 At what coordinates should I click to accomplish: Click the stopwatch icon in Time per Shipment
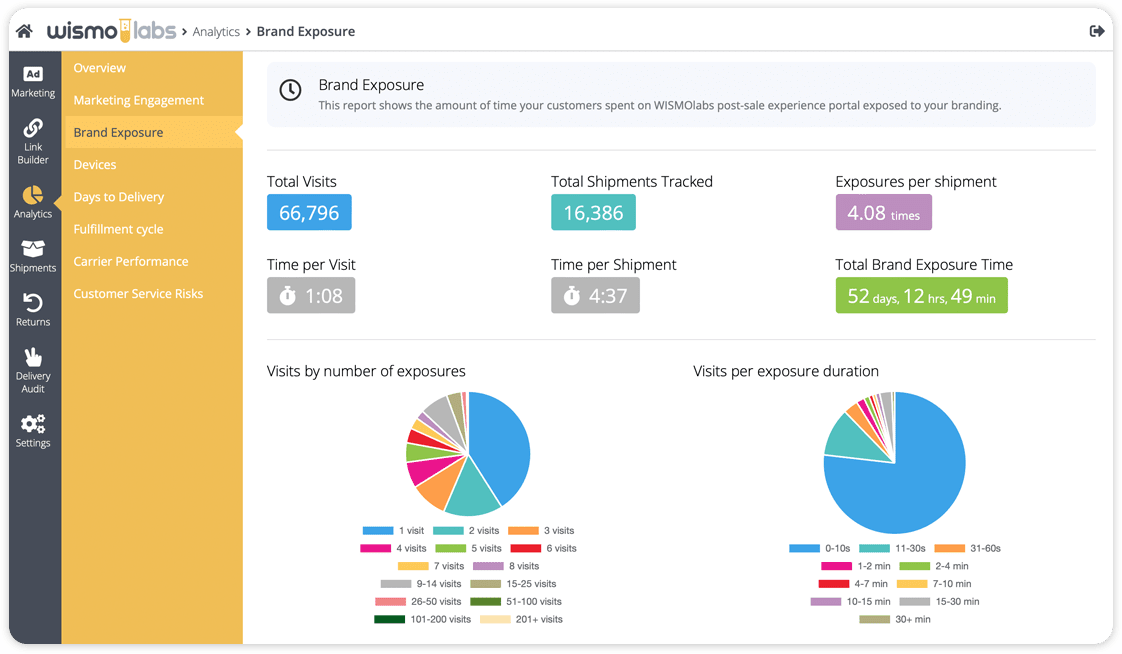[572, 296]
